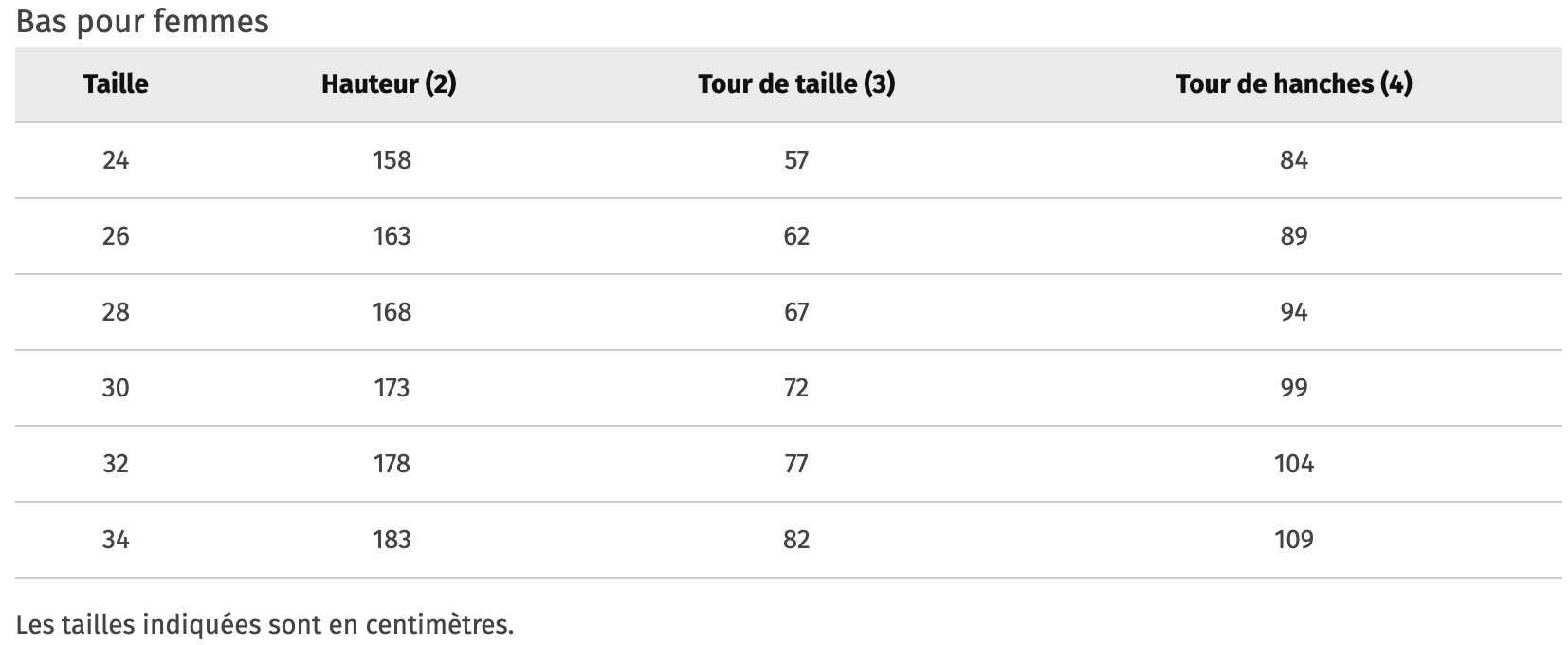1568x645 pixels.
Task: Click the Hauteur (2) column header
Action: 389,84
